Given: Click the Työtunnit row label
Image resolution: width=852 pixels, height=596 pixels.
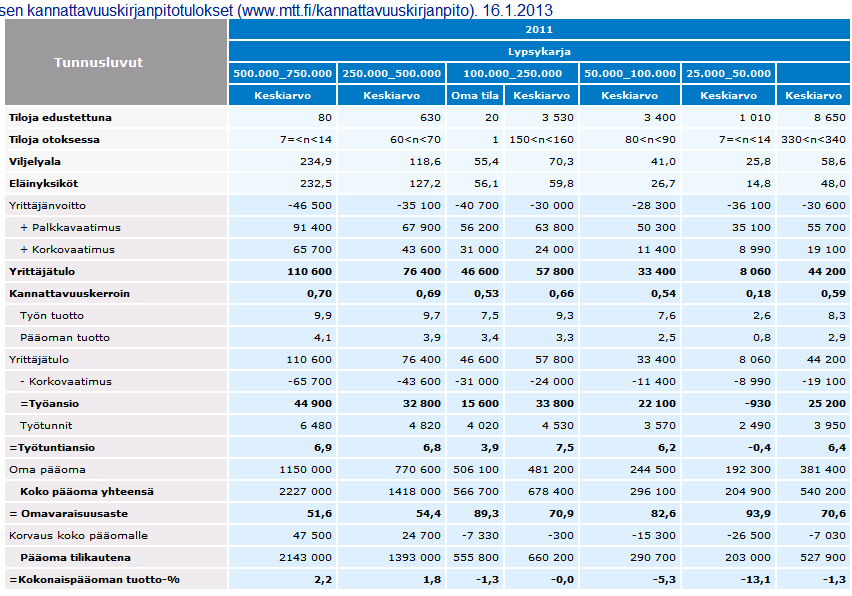Looking at the screenshot, I should tap(46, 425).
